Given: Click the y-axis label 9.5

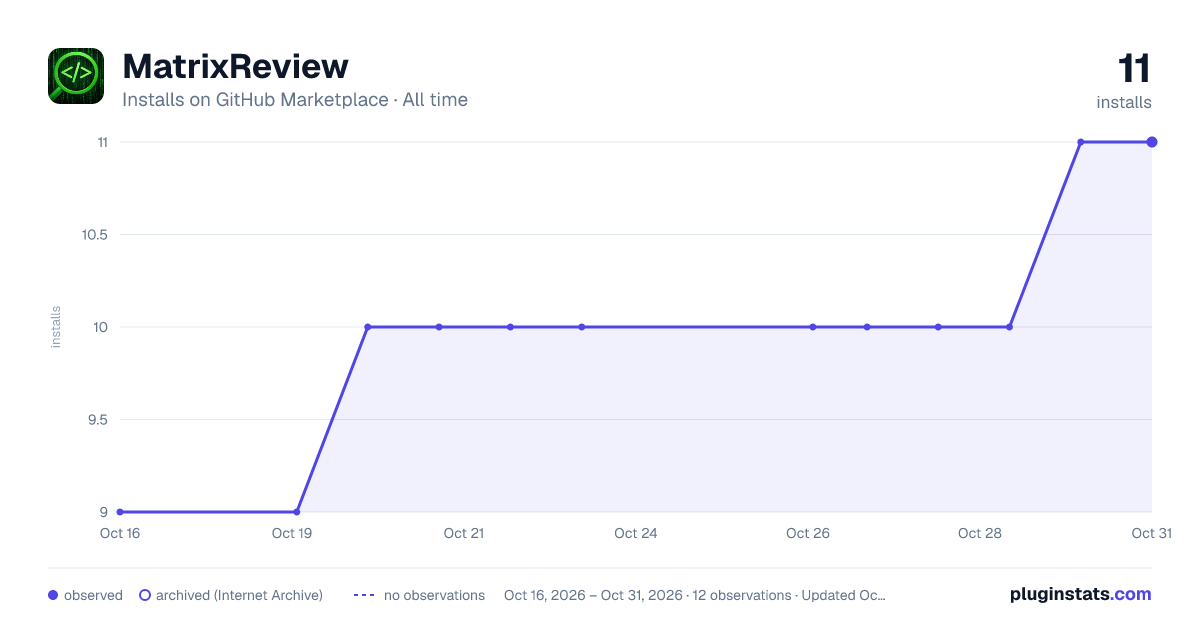Looking at the screenshot, I should [97, 420].
